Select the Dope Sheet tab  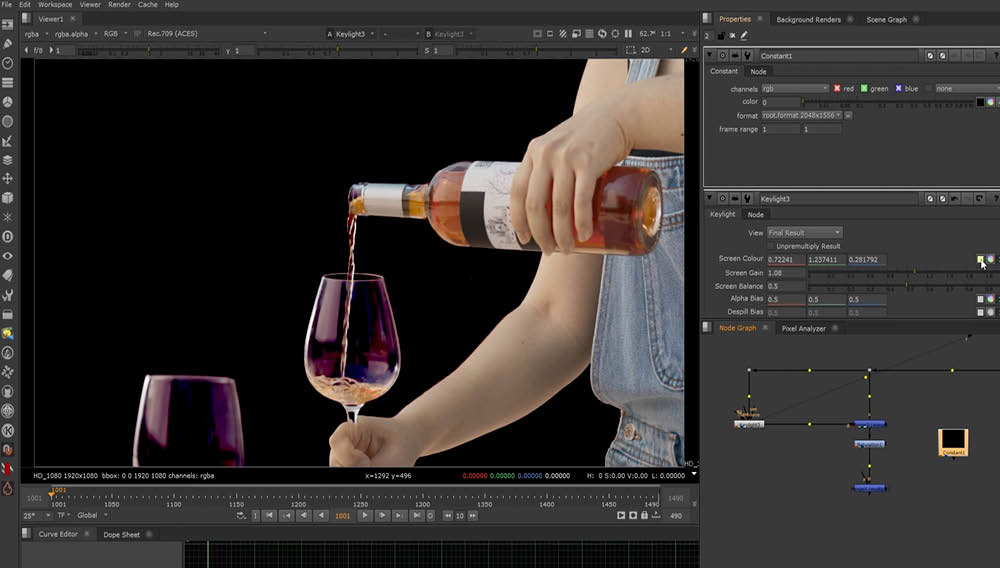[121, 534]
